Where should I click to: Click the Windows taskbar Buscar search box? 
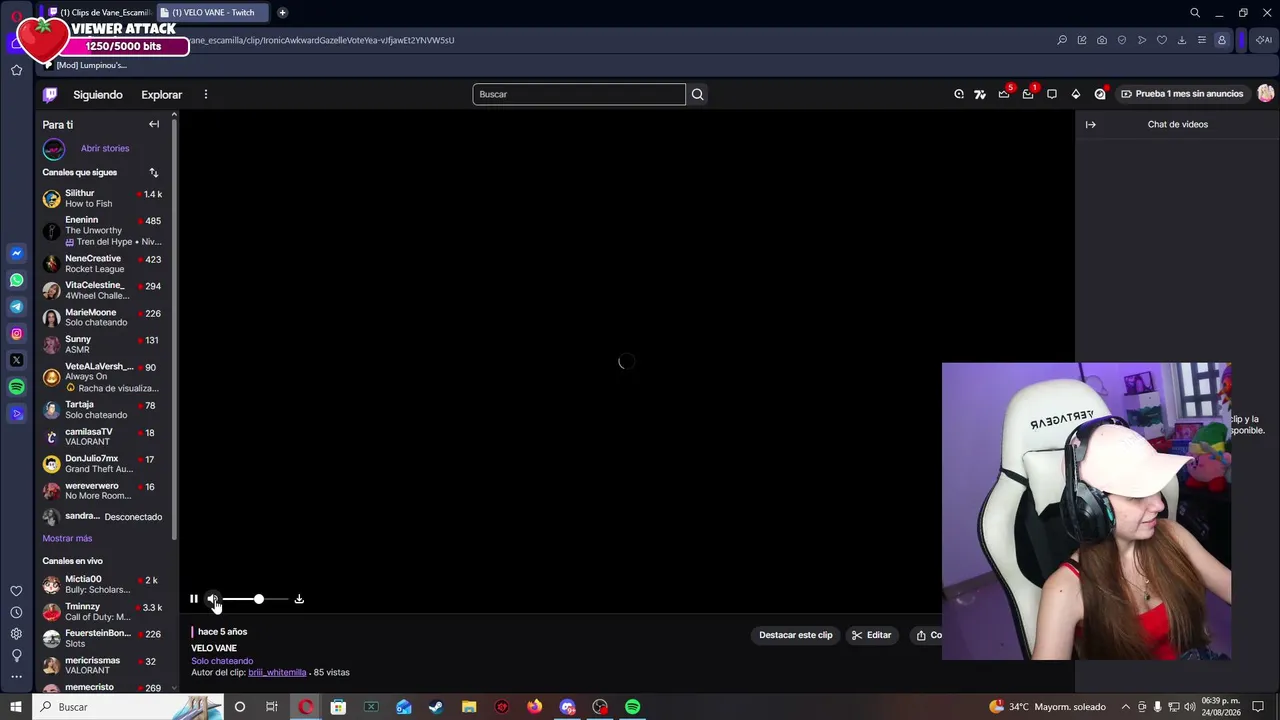[127, 707]
